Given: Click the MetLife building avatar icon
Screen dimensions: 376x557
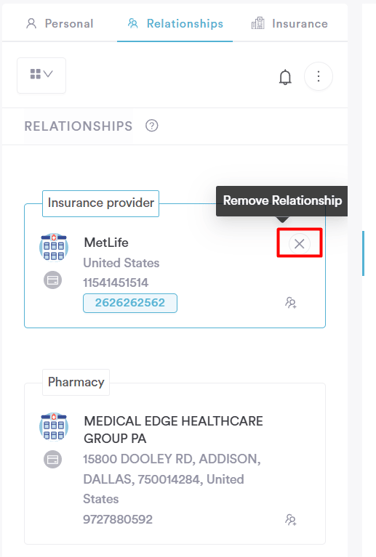Looking at the screenshot, I should pos(54,247).
